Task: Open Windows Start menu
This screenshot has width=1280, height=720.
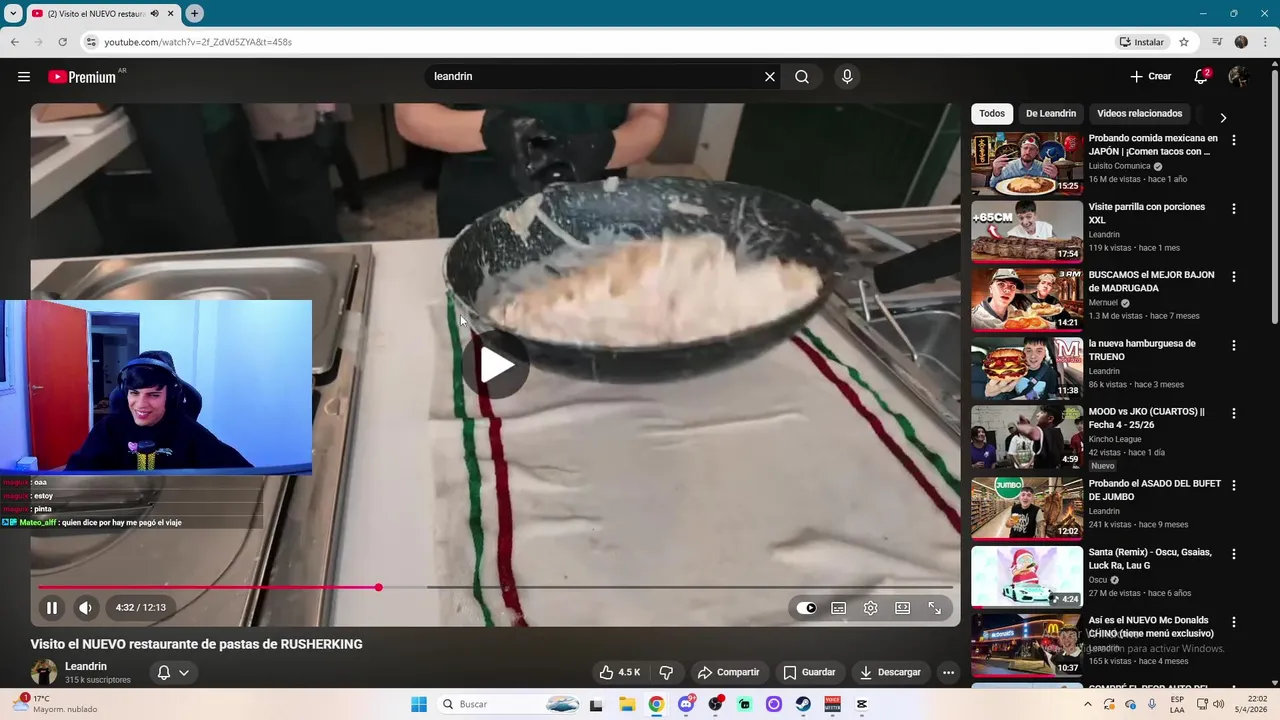Action: point(418,704)
